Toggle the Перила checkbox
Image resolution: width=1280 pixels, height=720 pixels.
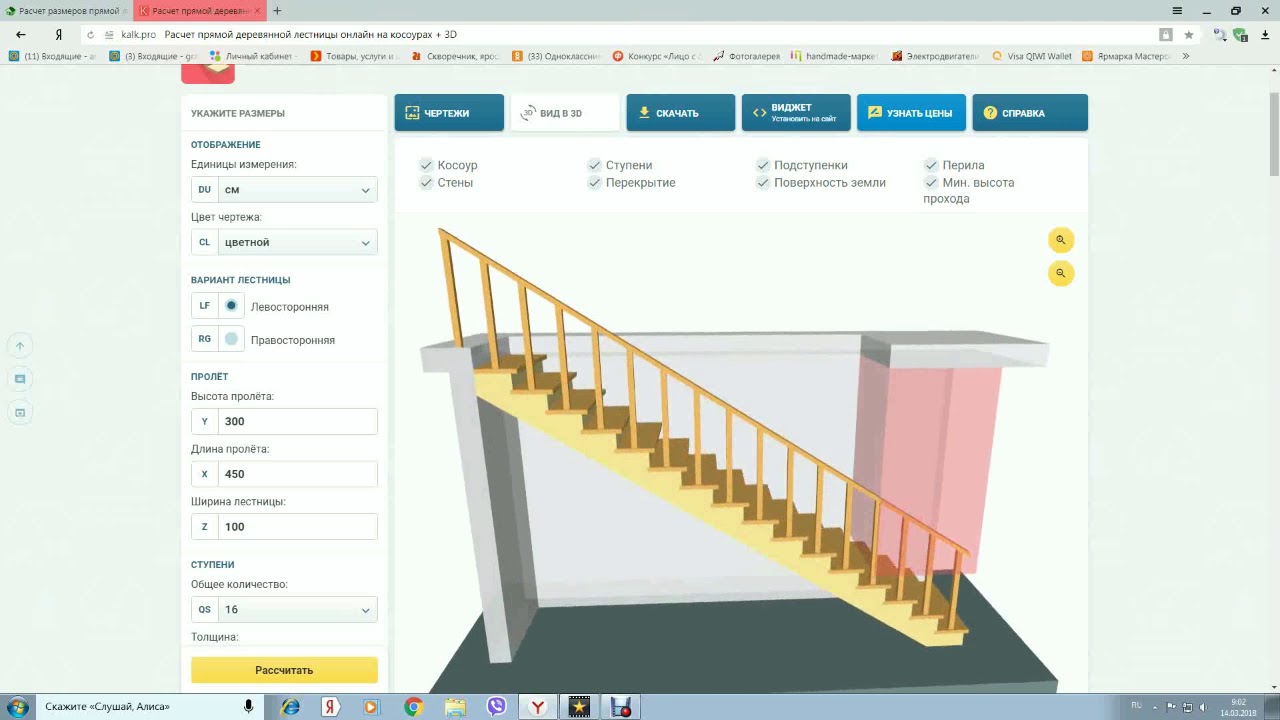(932, 165)
